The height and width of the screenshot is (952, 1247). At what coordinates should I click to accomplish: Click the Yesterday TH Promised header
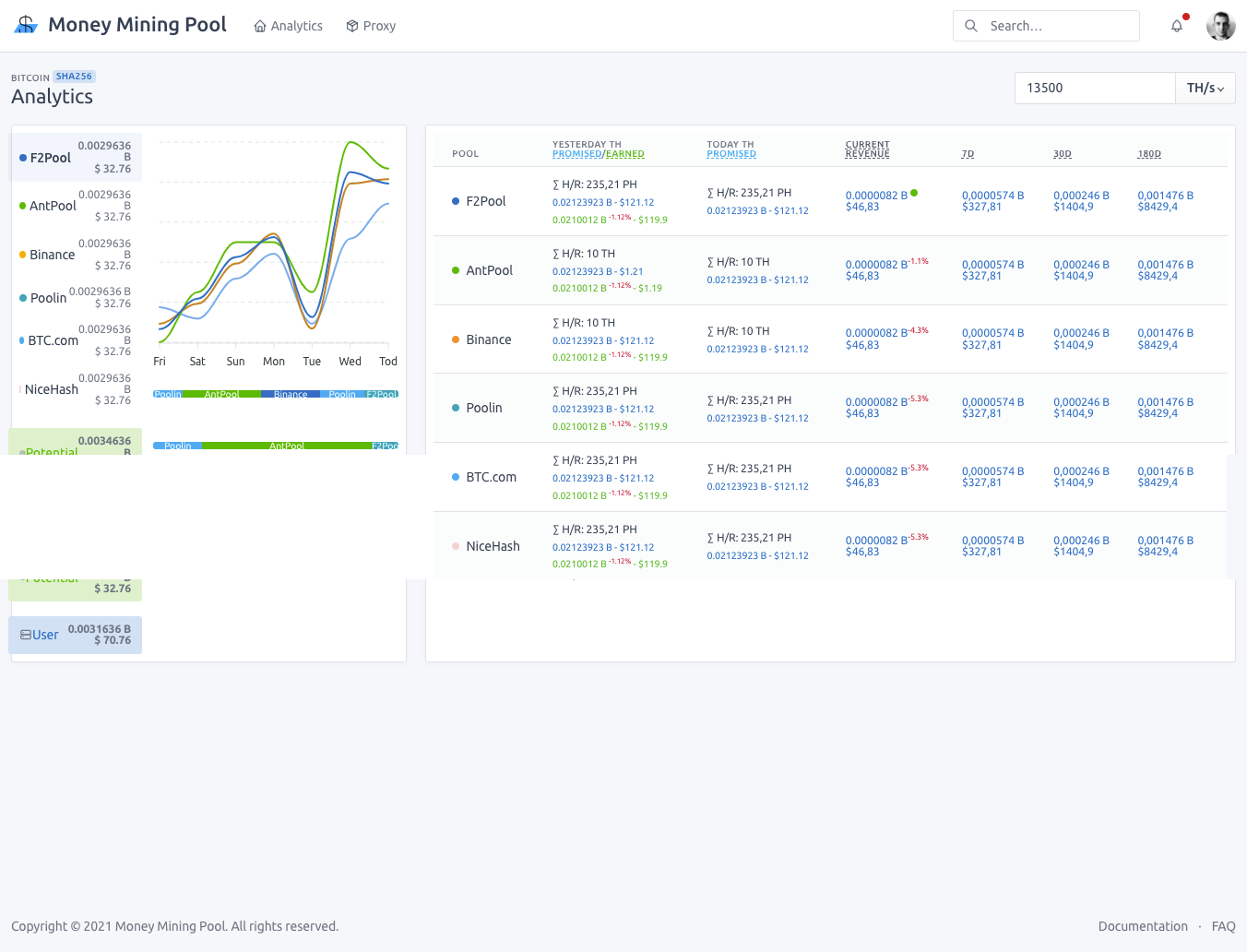tap(576, 154)
